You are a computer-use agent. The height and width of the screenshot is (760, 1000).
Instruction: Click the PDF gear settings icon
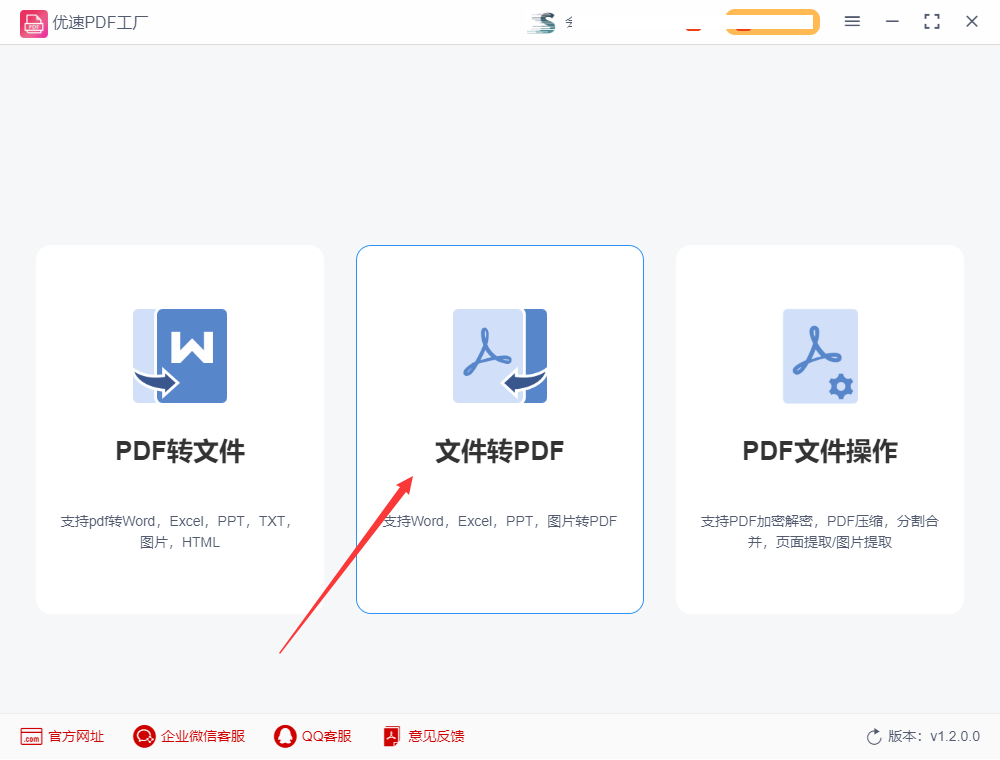click(821, 356)
